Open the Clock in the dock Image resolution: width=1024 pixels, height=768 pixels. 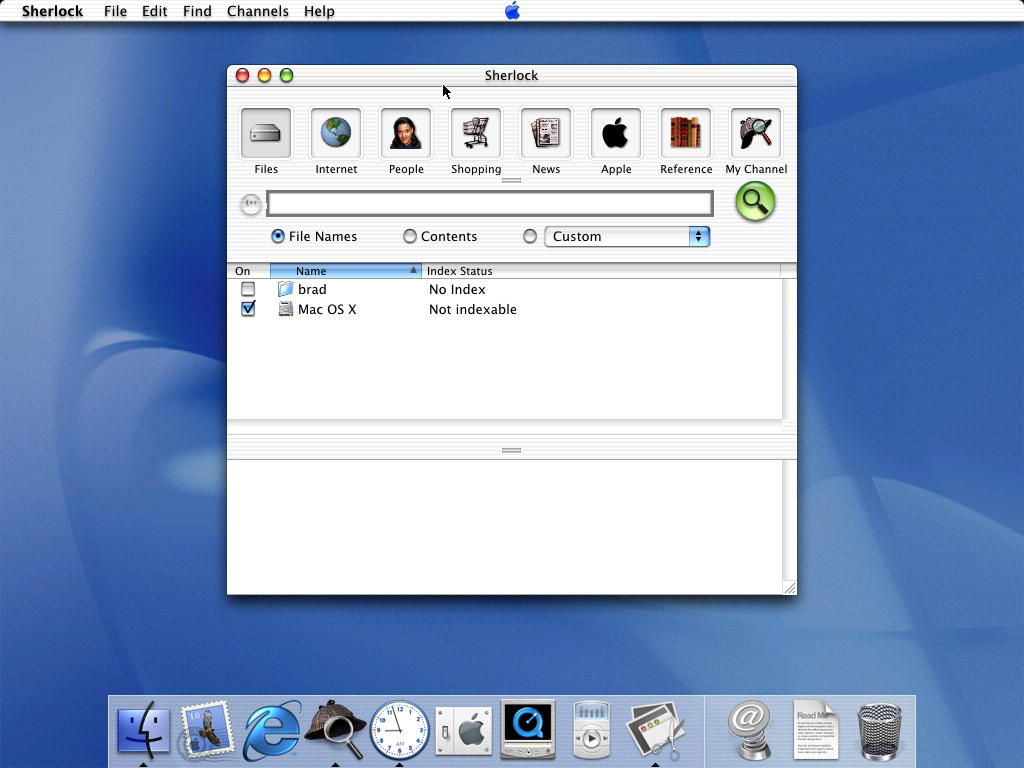pyautogui.click(x=399, y=730)
